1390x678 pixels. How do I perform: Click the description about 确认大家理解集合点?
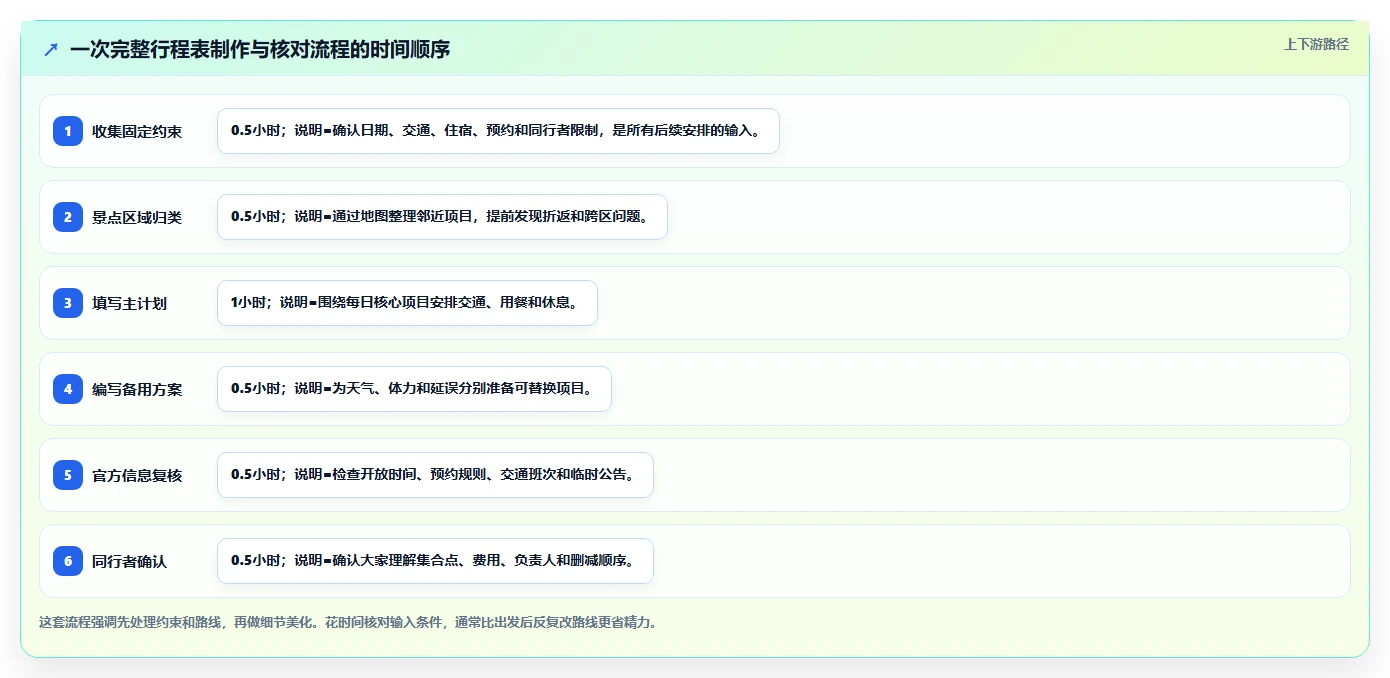point(435,561)
